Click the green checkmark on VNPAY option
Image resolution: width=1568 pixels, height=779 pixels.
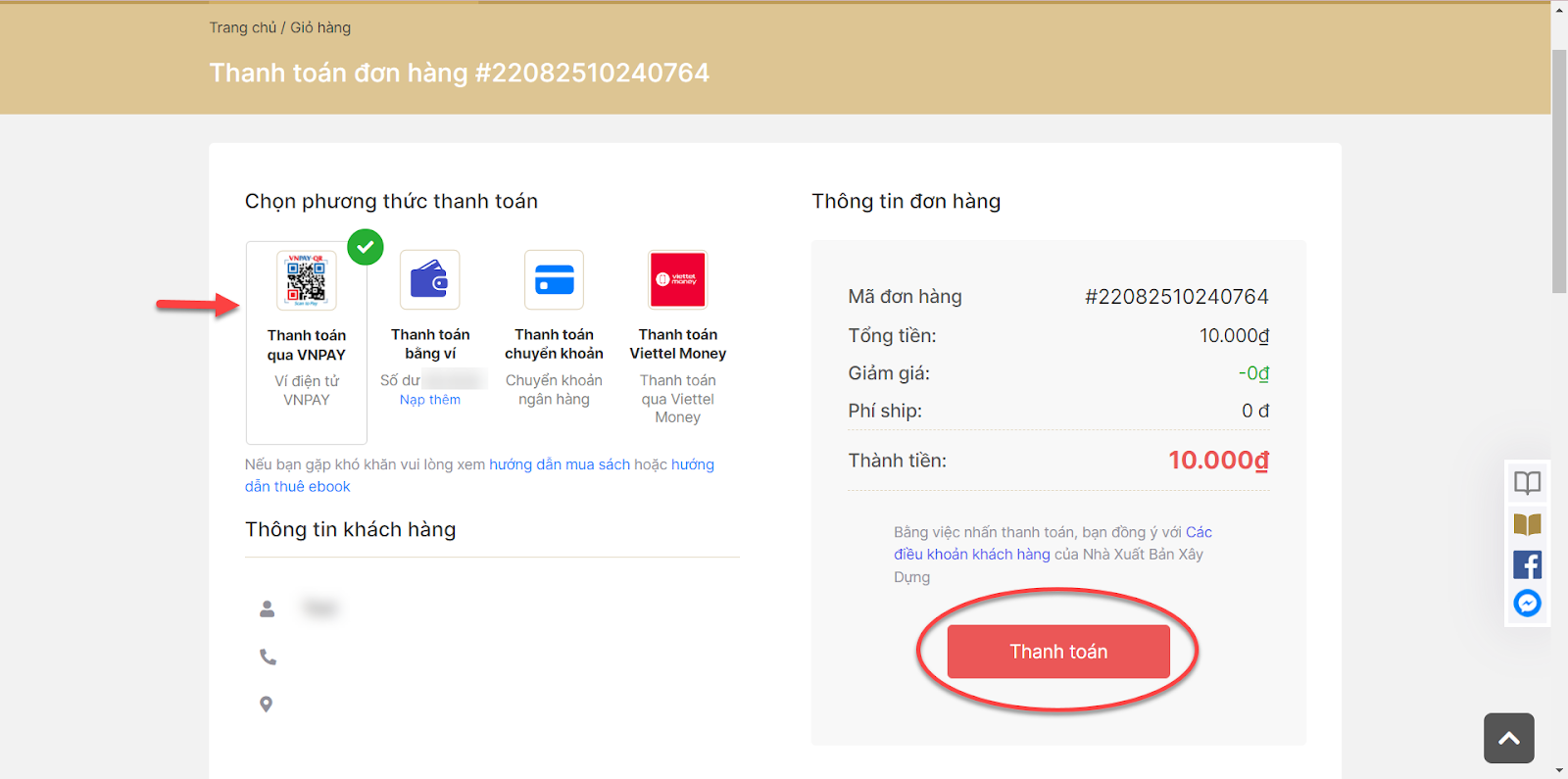click(x=366, y=247)
